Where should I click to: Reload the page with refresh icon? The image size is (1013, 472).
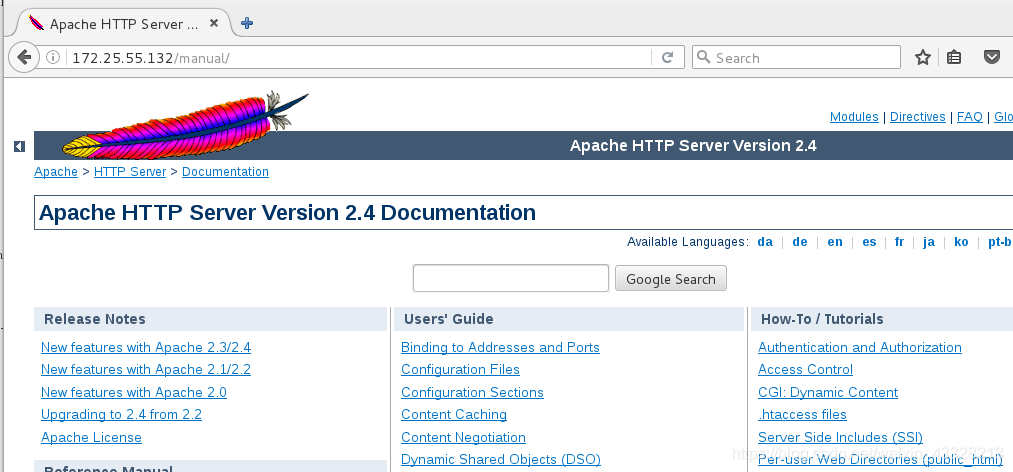point(668,57)
